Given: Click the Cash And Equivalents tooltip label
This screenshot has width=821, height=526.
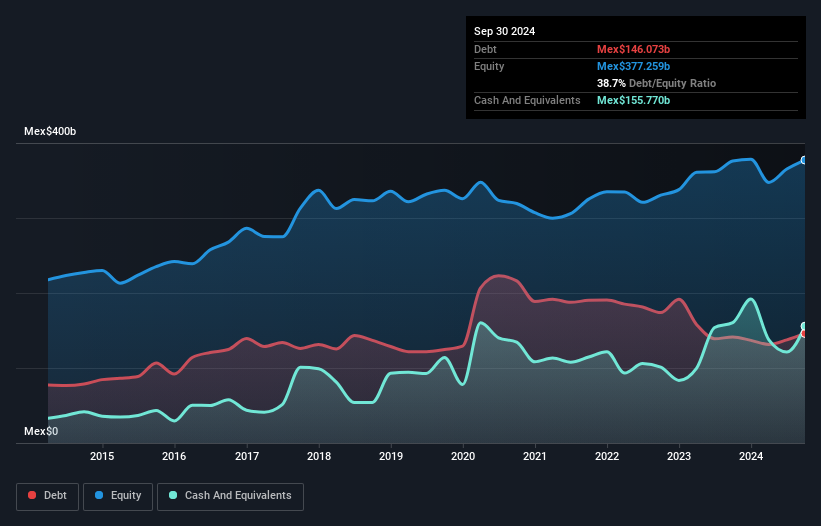Looking at the screenshot, I should [x=527, y=100].
